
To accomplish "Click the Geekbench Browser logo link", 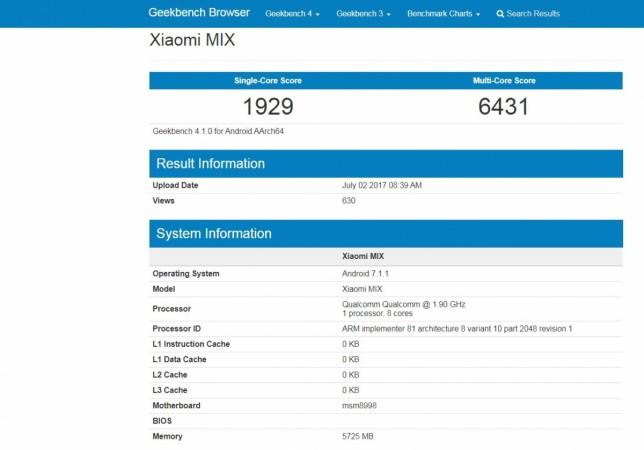I will click(x=199, y=13).
